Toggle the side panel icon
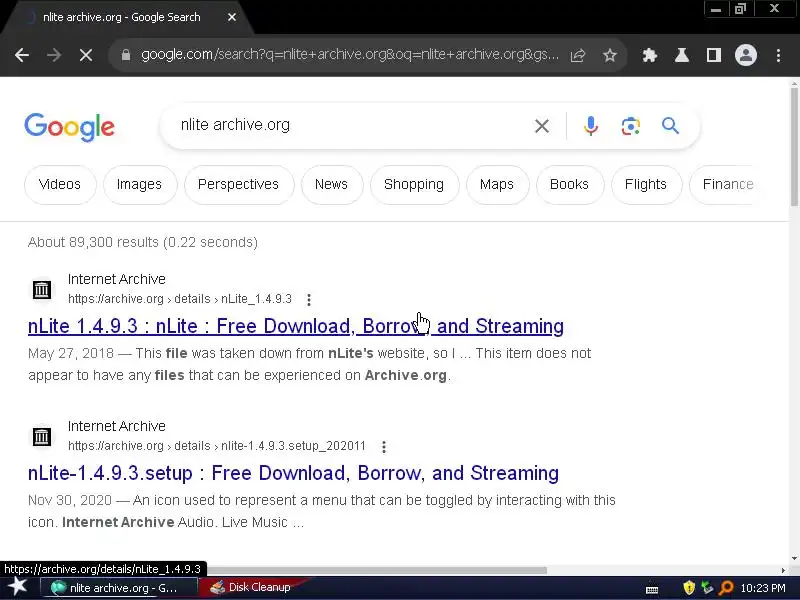Screen dimensions: 800x600 tap(714, 55)
